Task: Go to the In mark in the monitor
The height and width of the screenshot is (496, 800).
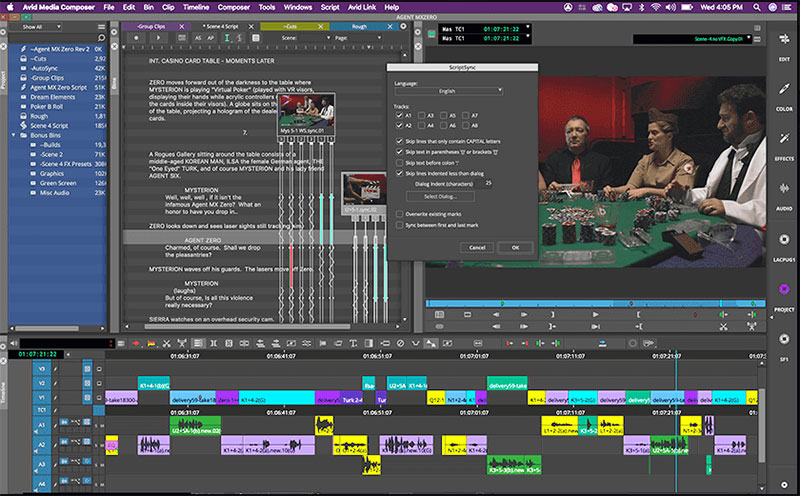Action: tap(553, 326)
